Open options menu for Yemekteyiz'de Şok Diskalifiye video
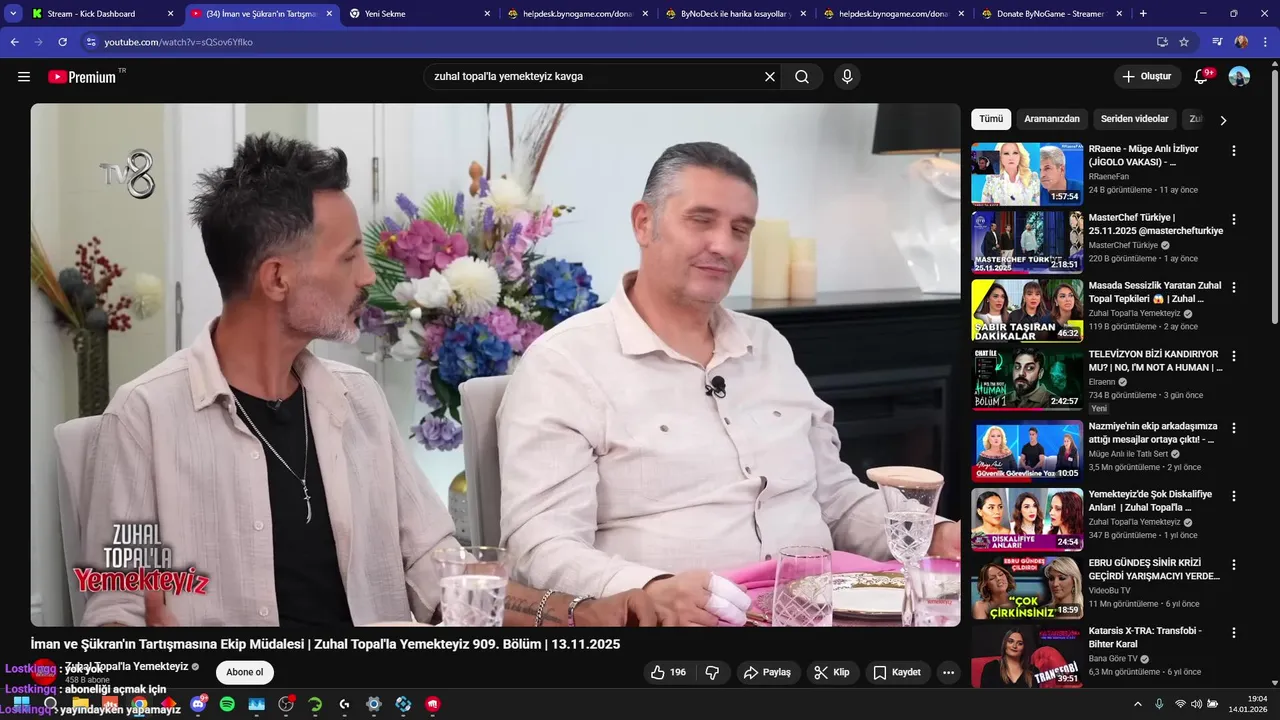Image resolution: width=1280 pixels, height=720 pixels. 1234,496
